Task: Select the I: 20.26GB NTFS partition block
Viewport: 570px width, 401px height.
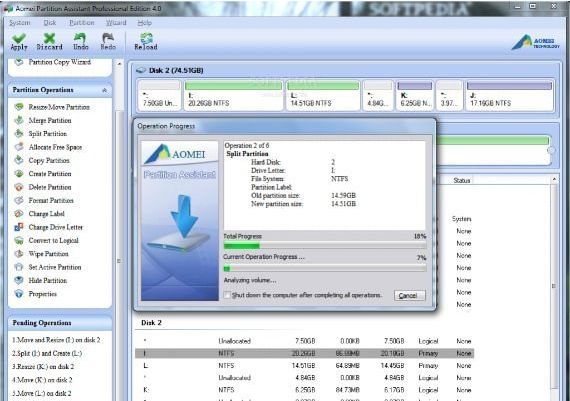Action: (233, 96)
